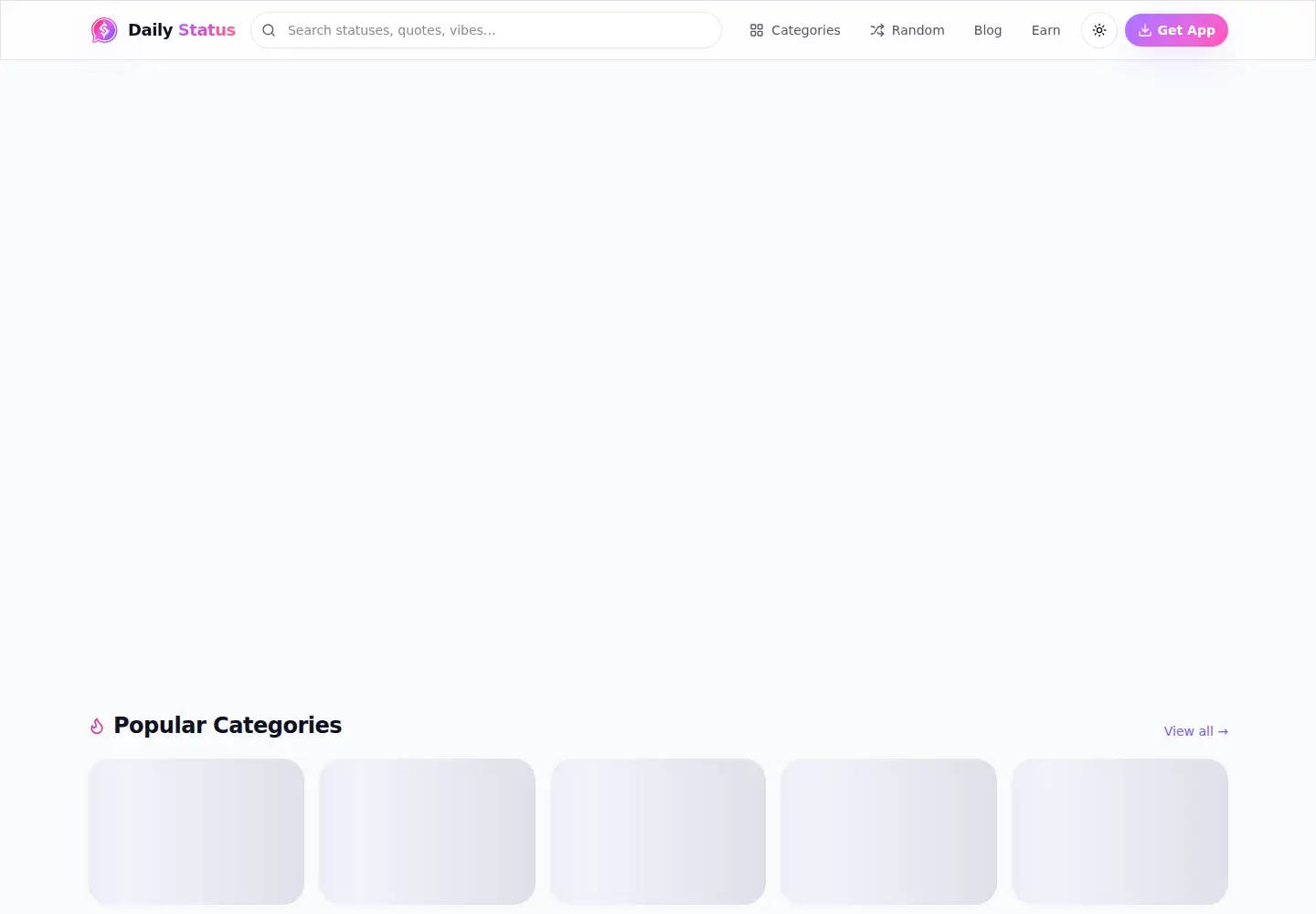Click the search magnifier icon
This screenshot has height=914, width=1316.
click(269, 30)
